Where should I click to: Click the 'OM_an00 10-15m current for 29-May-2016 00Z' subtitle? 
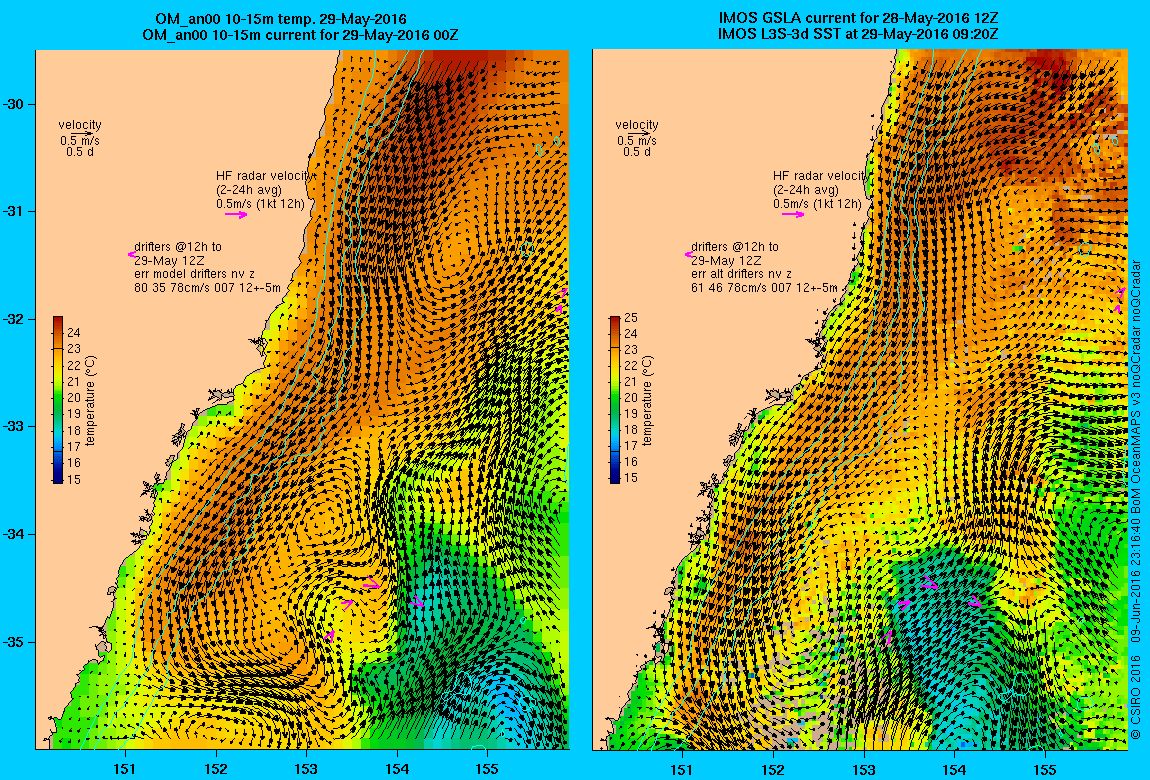pyautogui.click(x=301, y=34)
